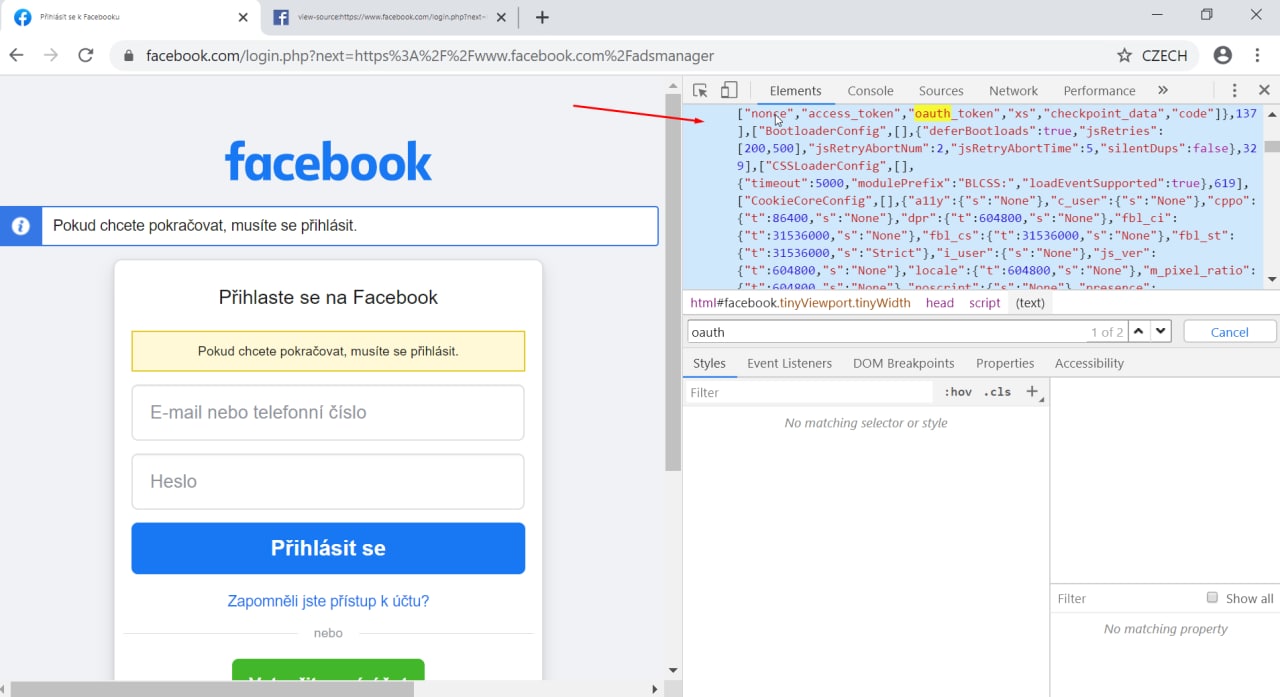Viewport: 1280px width, 697px height.
Task: Click the horizontal scrollbar right arrow
Action: pos(655,689)
